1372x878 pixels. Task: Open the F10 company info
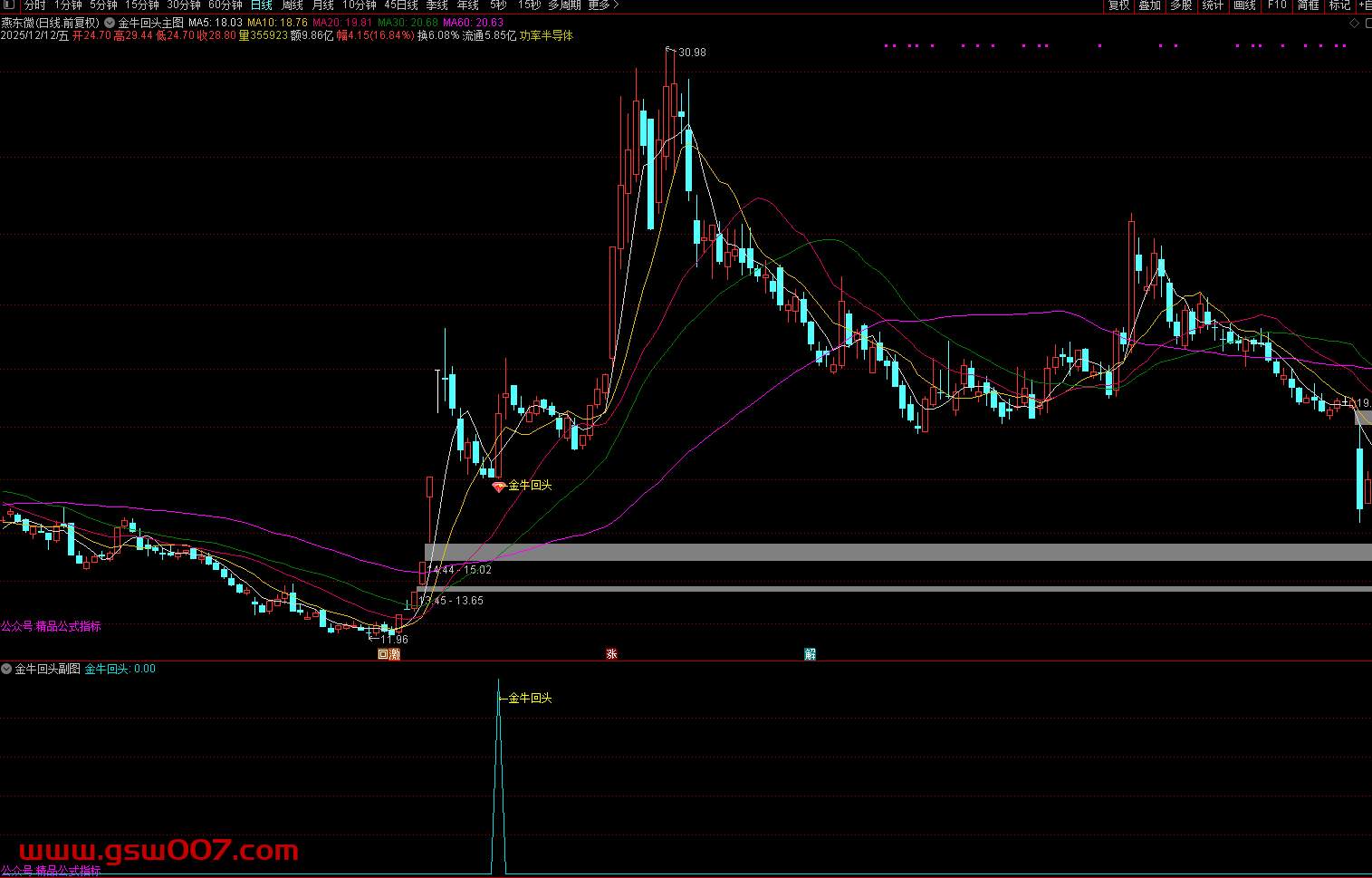pos(1277,5)
